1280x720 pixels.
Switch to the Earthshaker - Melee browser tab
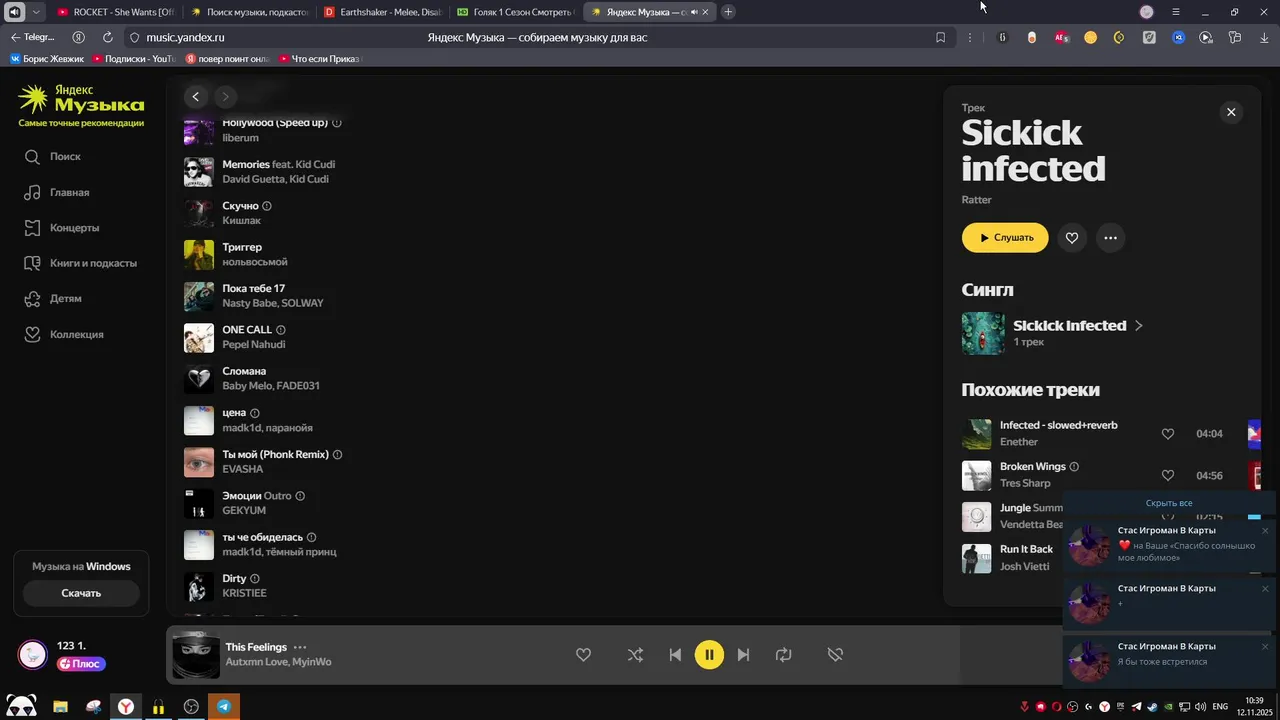coord(382,12)
